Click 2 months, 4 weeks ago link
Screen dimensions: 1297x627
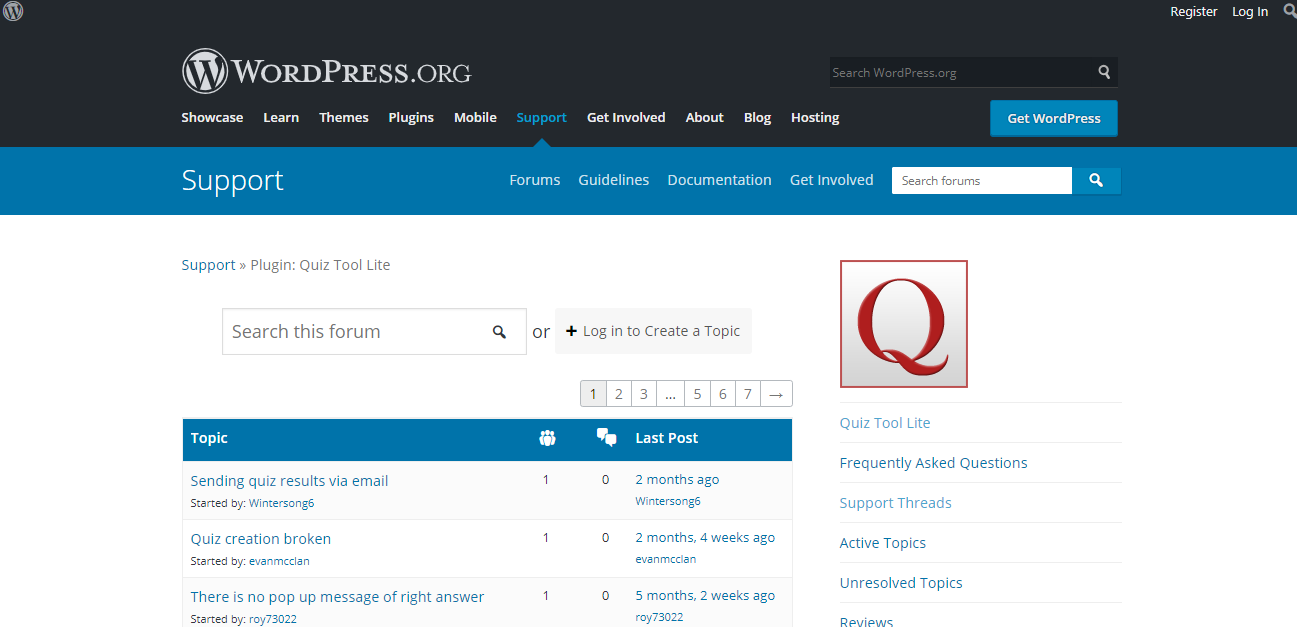tap(705, 537)
